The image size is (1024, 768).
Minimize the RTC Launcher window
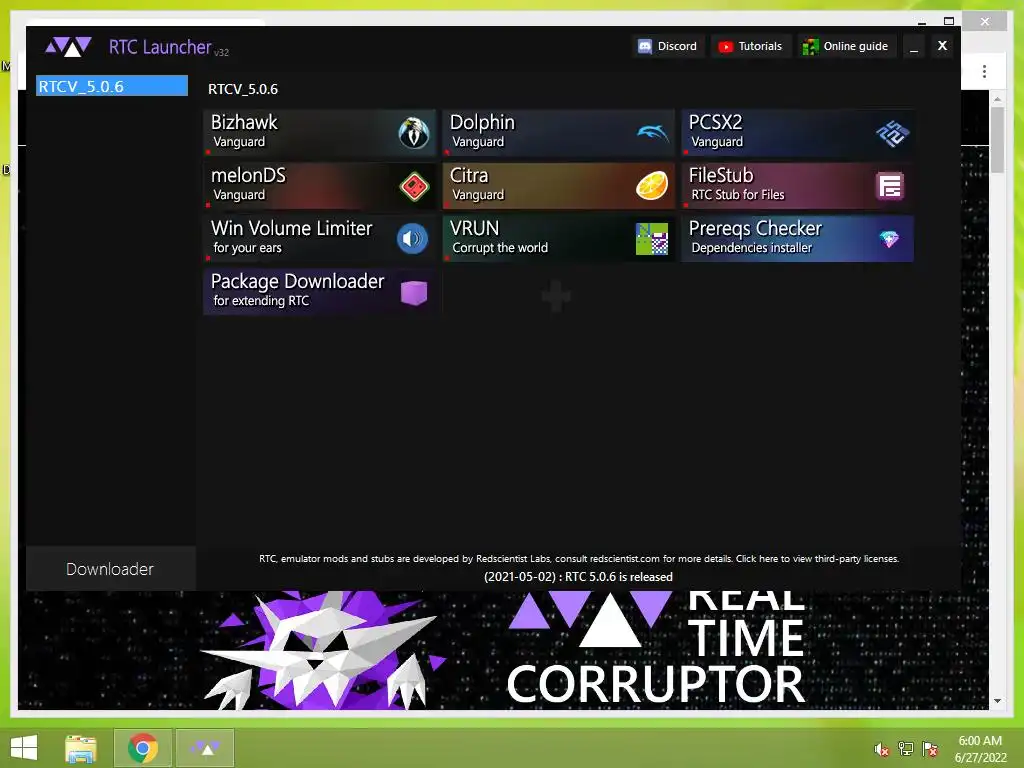pos(914,46)
